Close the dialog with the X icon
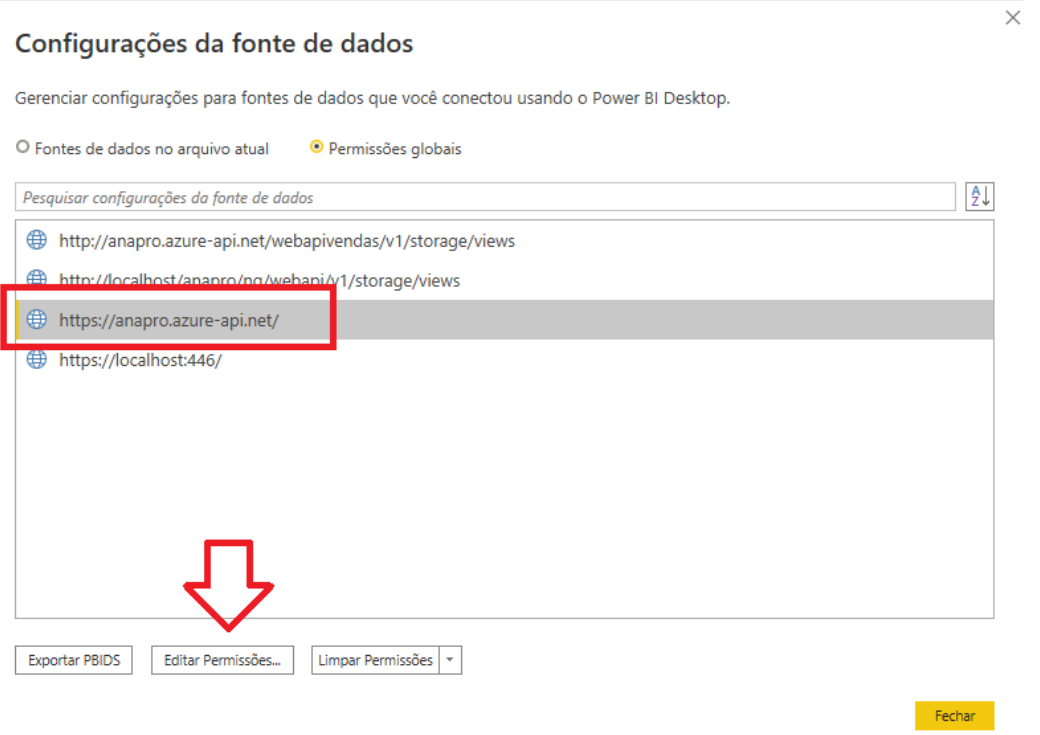1040x735 pixels. [1013, 18]
